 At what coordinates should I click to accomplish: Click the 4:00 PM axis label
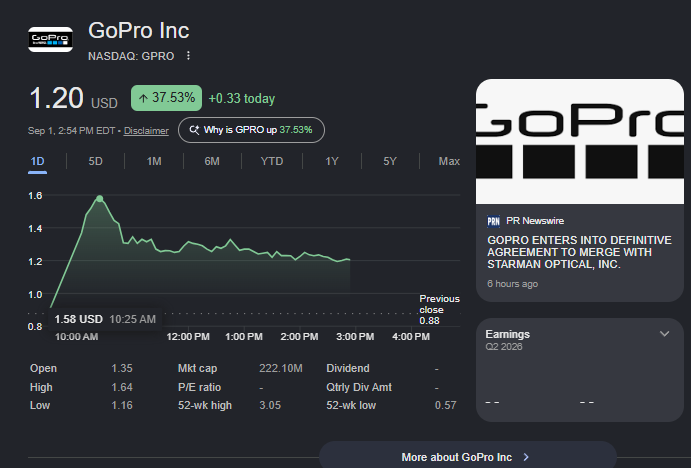411,337
